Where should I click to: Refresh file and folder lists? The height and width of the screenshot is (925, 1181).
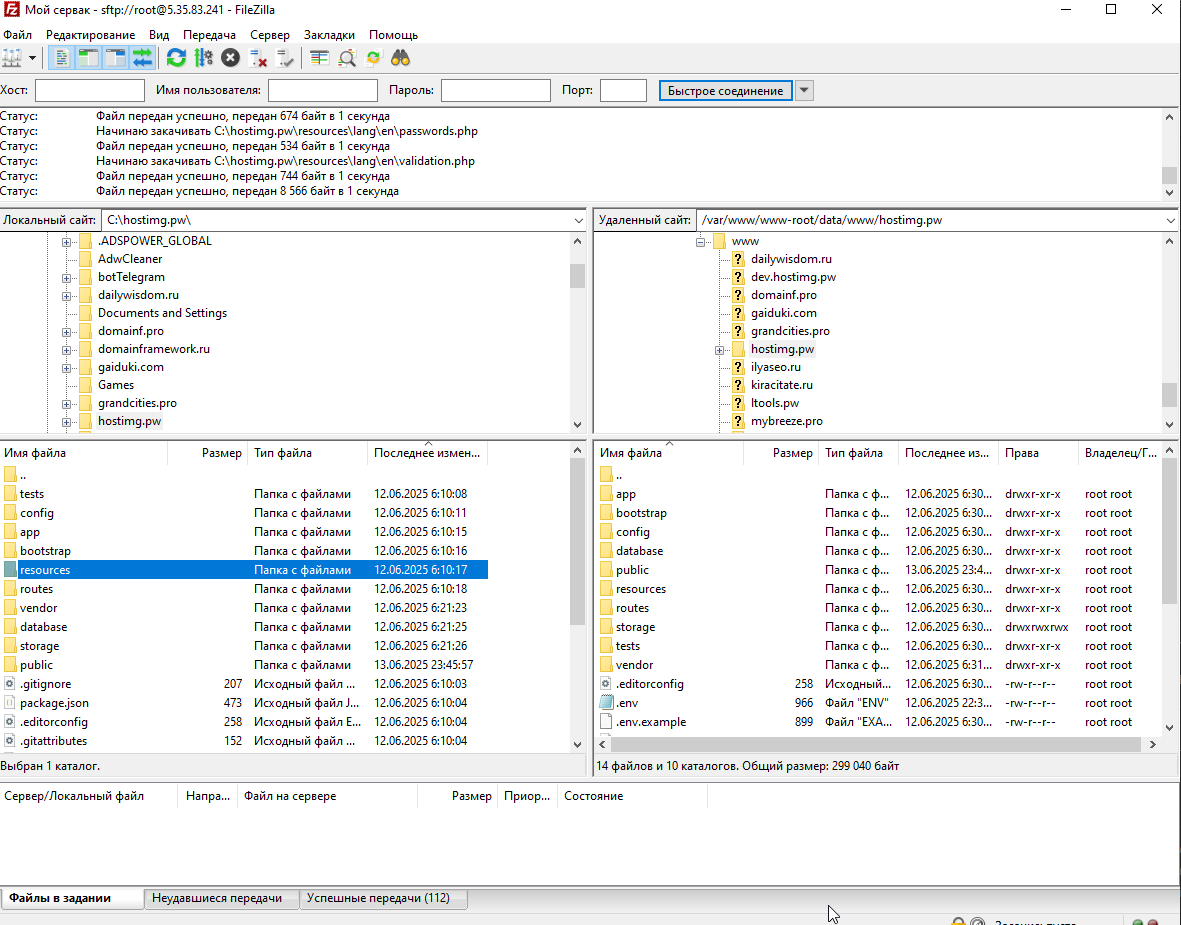tap(176, 58)
